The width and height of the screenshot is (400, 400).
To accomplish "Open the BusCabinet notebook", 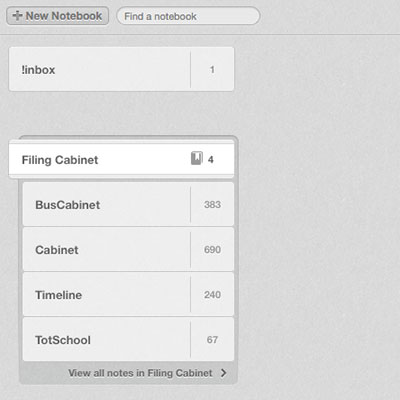I will 128,204.
